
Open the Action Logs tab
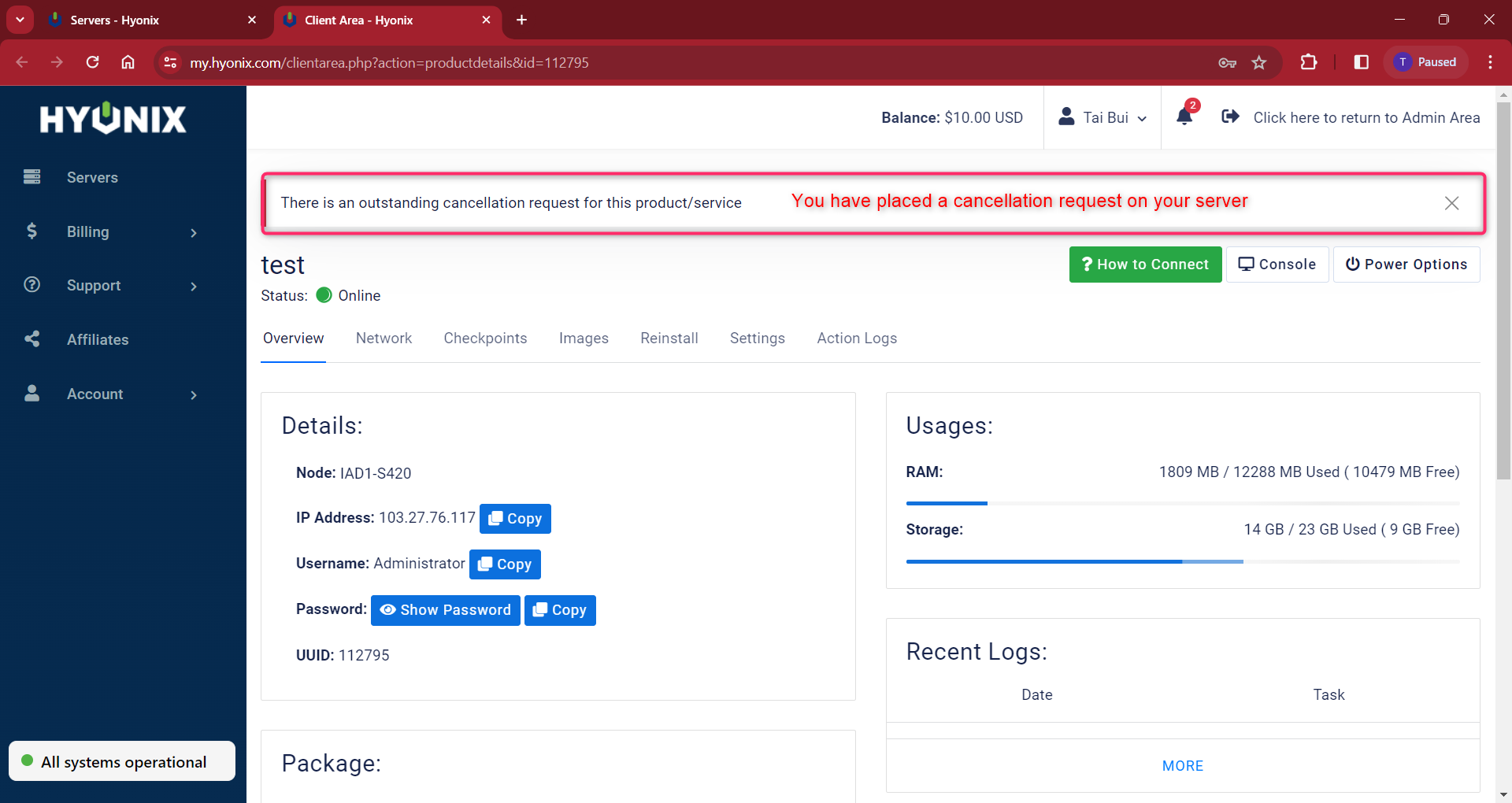(857, 338)
